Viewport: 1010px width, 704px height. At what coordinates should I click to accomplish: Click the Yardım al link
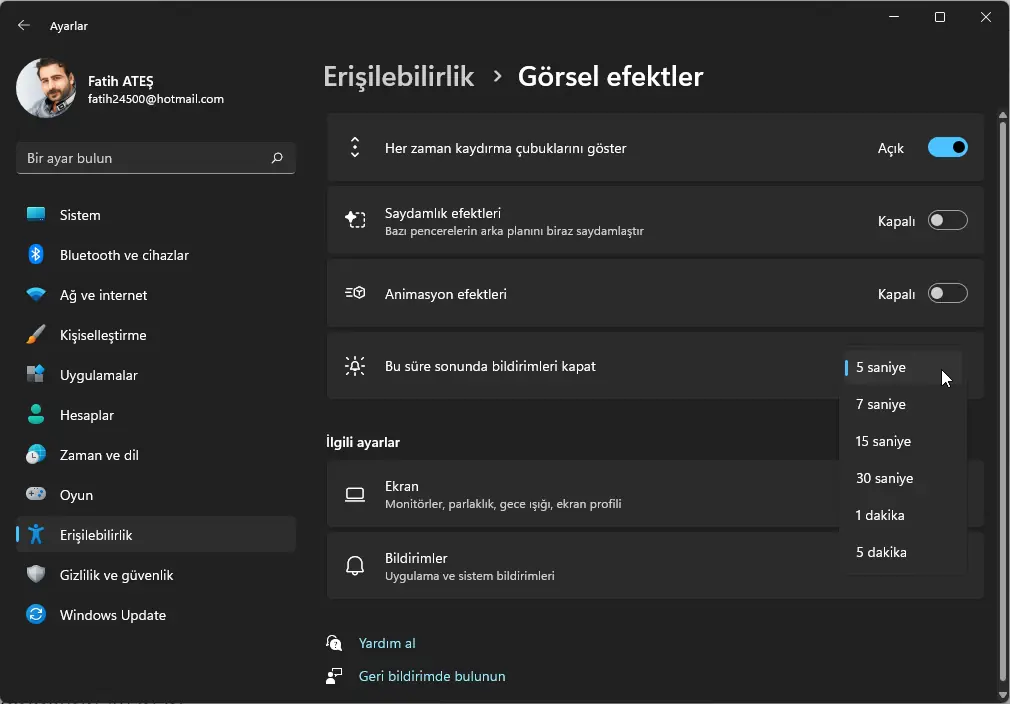tap(387, 643)
